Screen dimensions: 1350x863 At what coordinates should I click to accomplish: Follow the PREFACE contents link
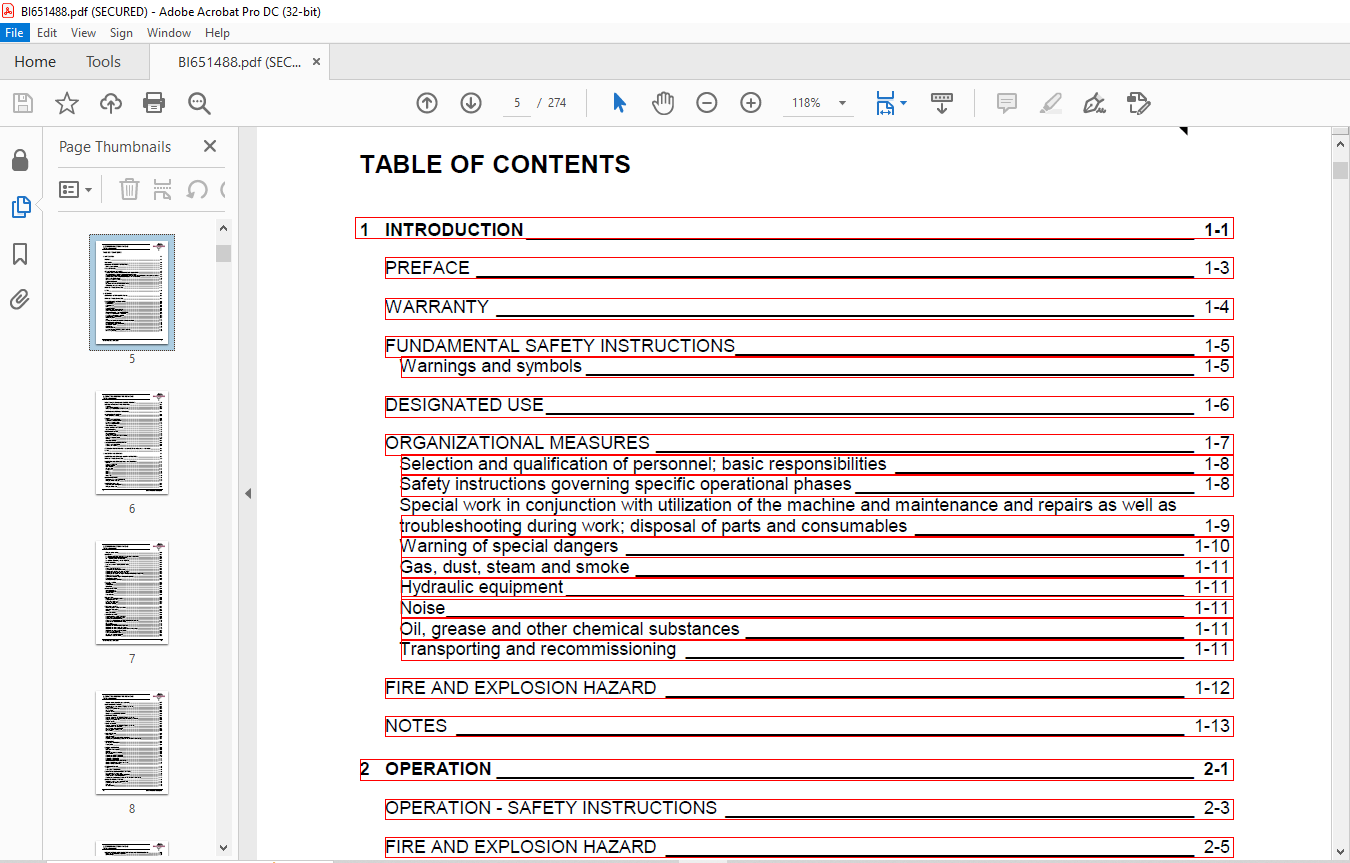coord(809,268)
